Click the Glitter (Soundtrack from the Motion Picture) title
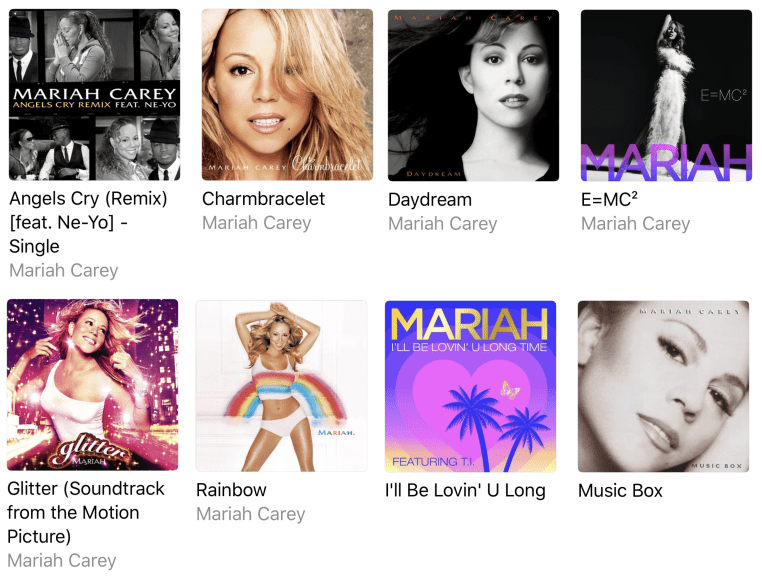The width and height of the screenshot is (762, 585). pos(86,513)
